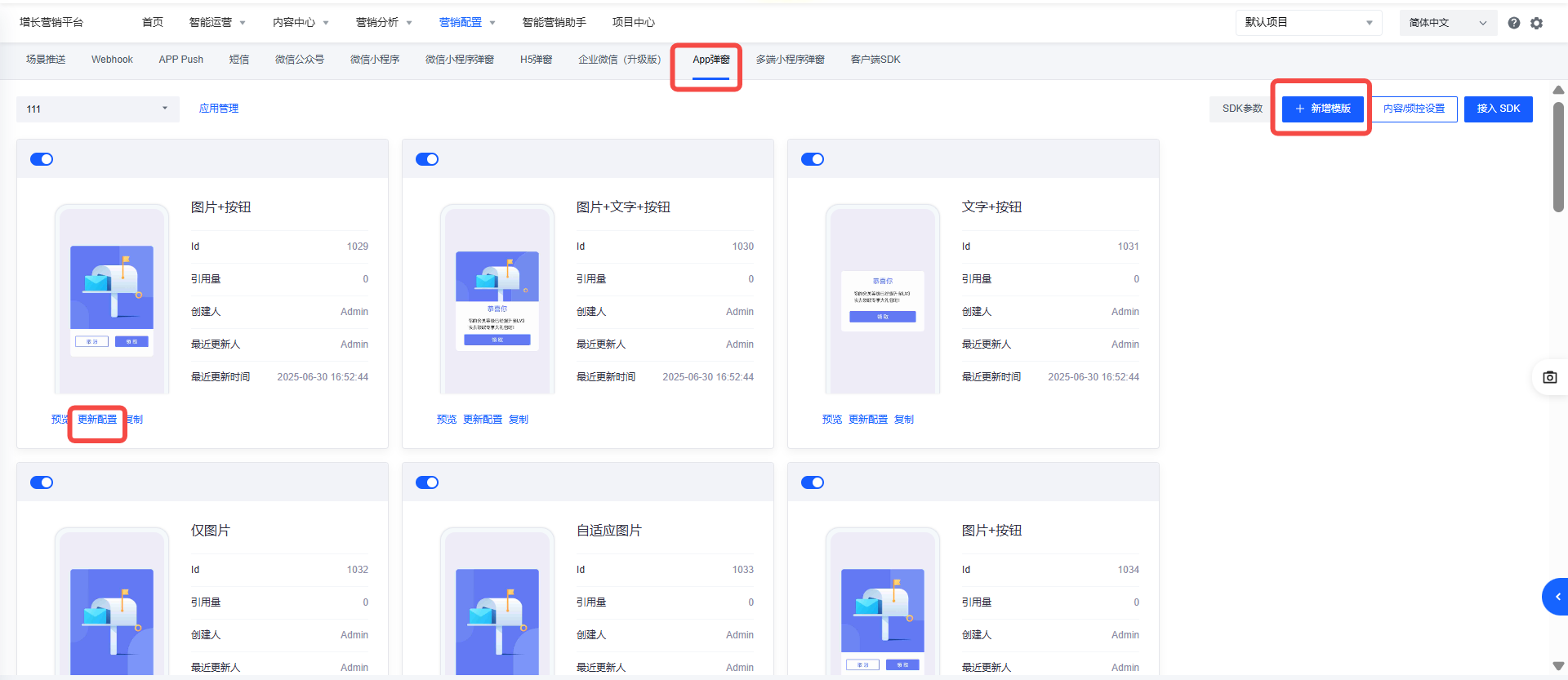Open the 111 application dropdown
The width and height of the screenshot is (1568, 680).
(97, 109)
